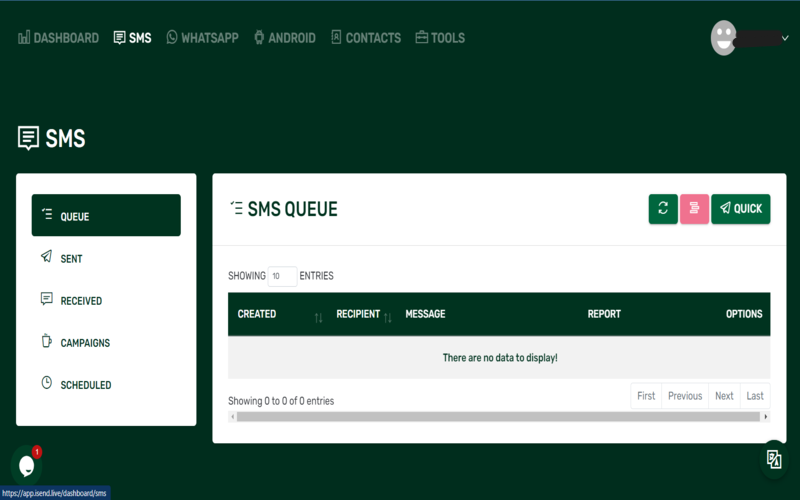This screenshot has width=800, height=500.
Task: Click the entries count input field
Action: click(x=282, y=276)
